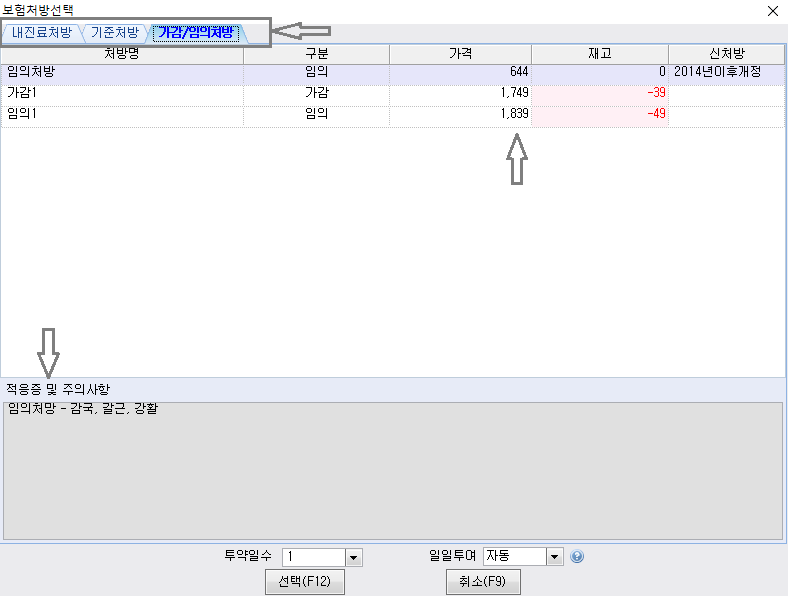Confirm with the 선택(F12) button
Screen dimensions: 788x596
[x=305, y=581]
